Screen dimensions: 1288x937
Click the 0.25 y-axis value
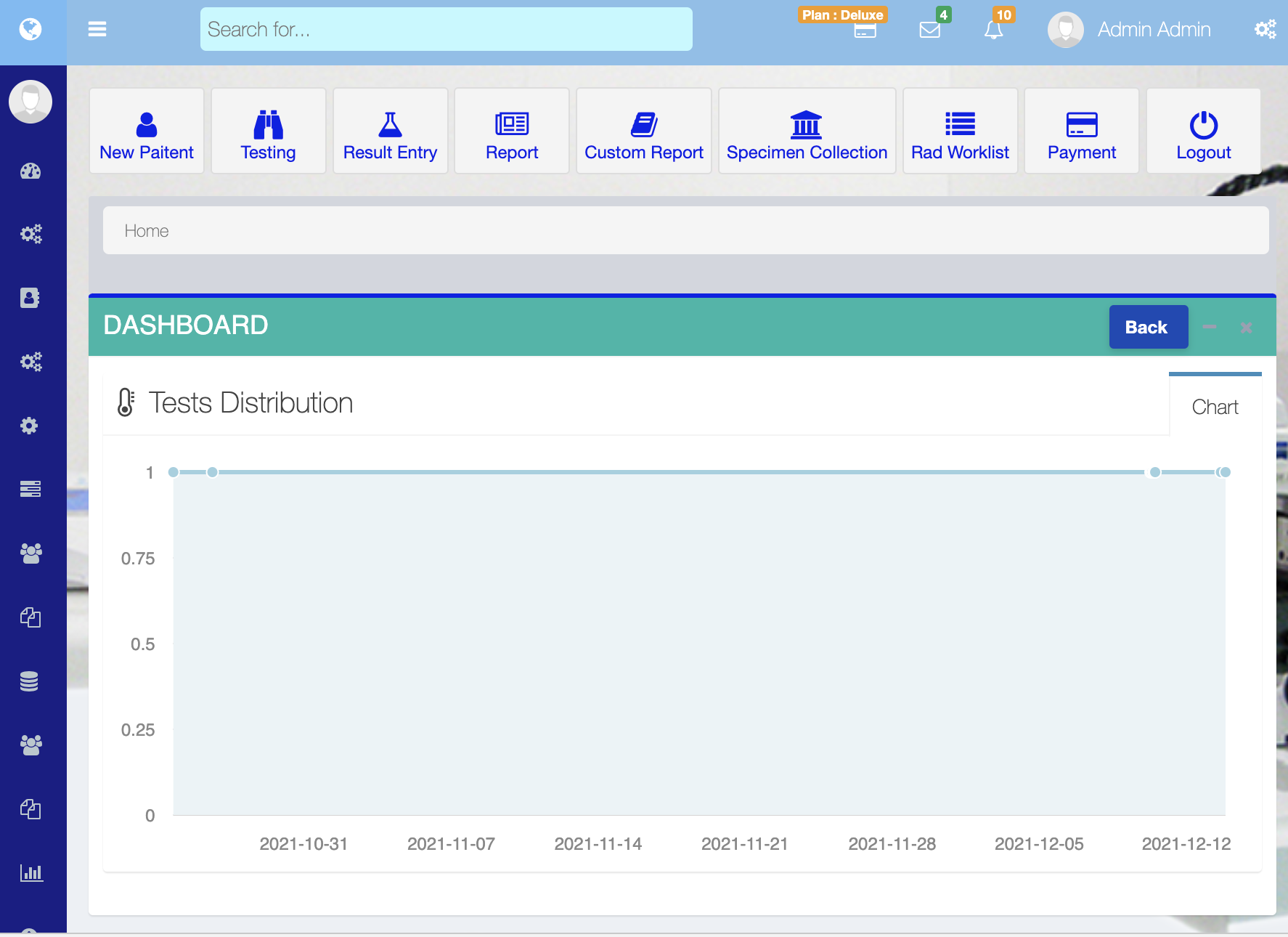pyautogui.click(x=138, y=730)
